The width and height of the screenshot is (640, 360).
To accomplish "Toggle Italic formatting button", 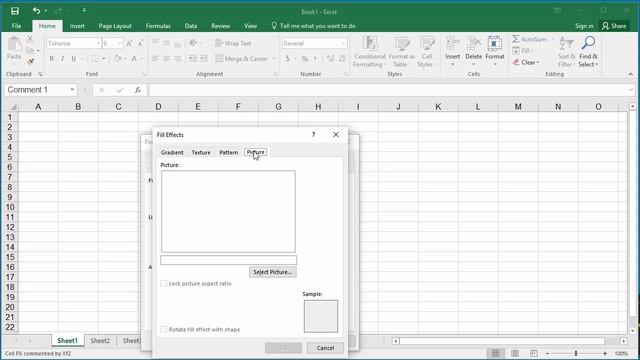I will pos(62,59).
